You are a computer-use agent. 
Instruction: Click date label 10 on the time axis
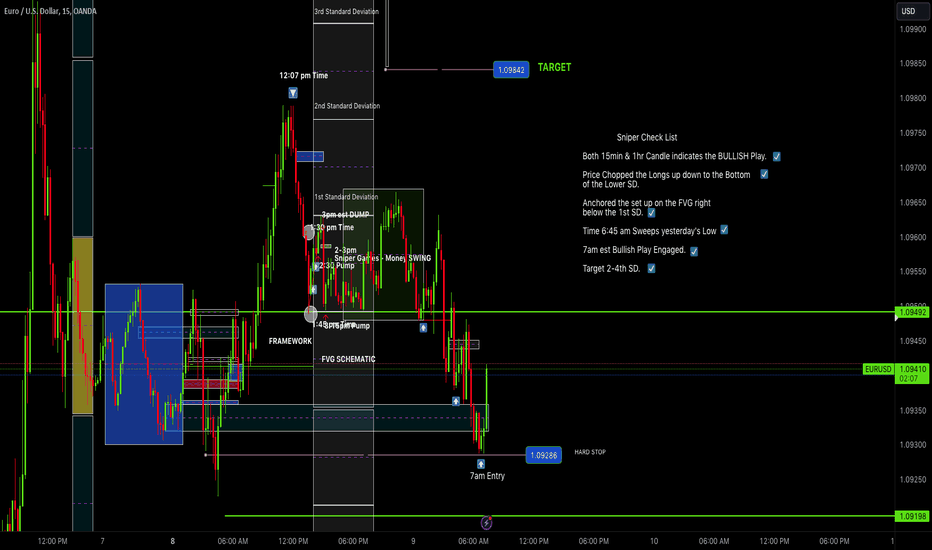tap(654, 541)
